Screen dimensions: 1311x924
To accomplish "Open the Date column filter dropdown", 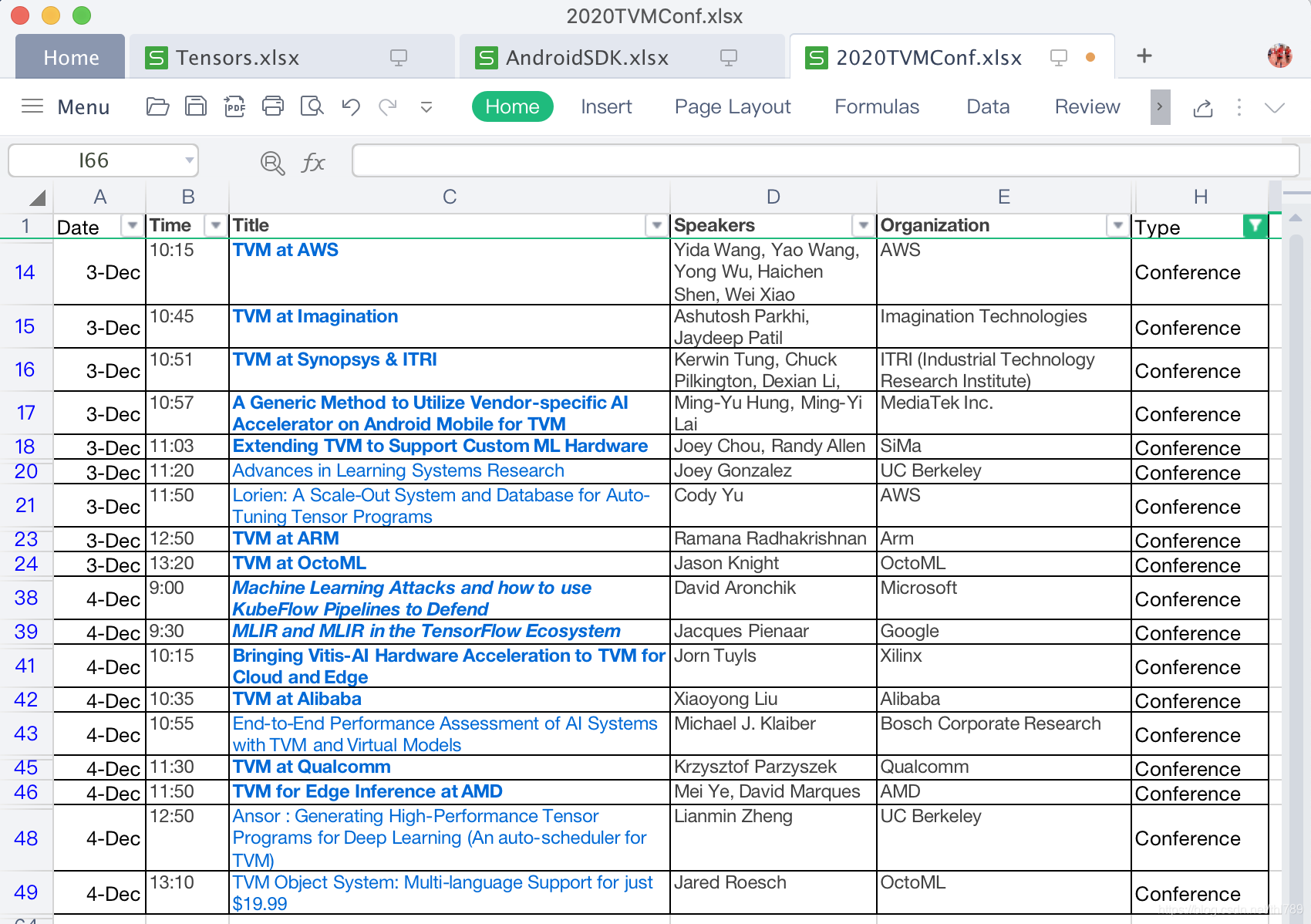I will pyautogui.click(x=133, y=225).
